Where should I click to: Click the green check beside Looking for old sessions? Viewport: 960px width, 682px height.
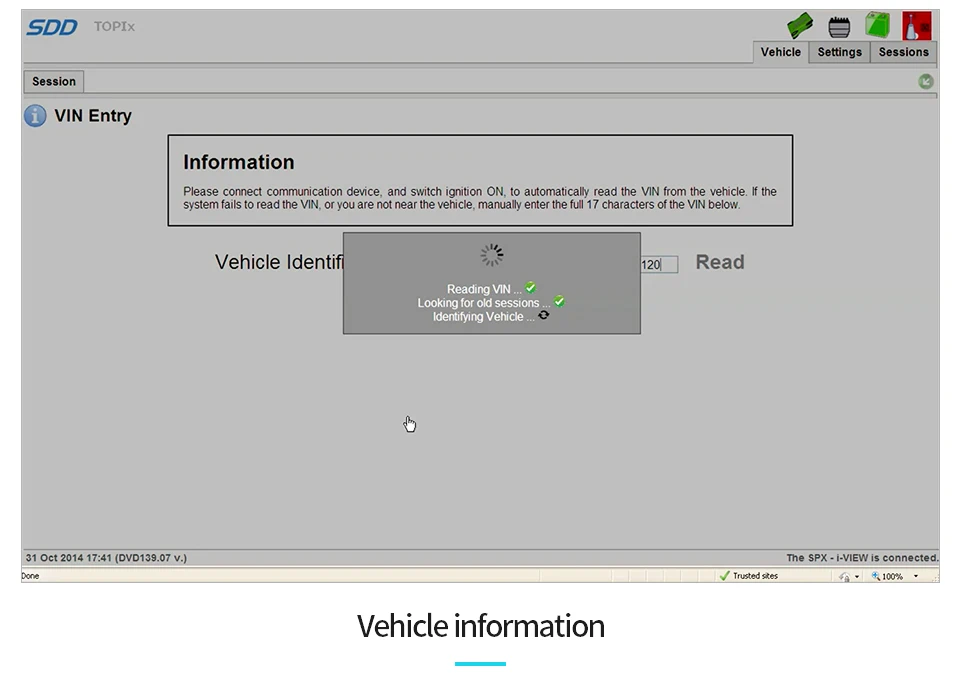[559, 302]
